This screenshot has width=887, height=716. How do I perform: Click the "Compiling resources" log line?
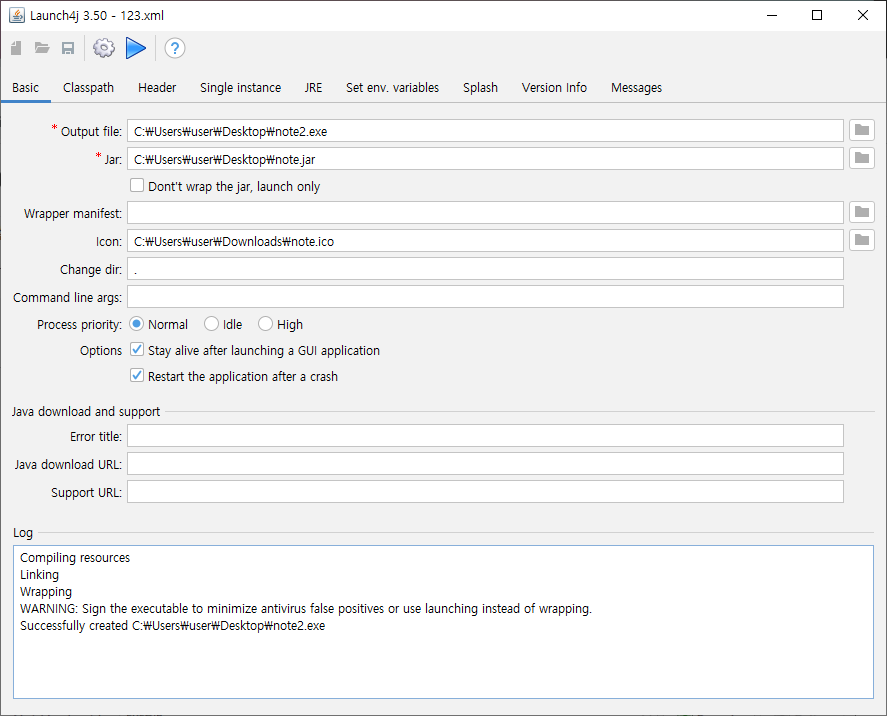coord(75,558)
